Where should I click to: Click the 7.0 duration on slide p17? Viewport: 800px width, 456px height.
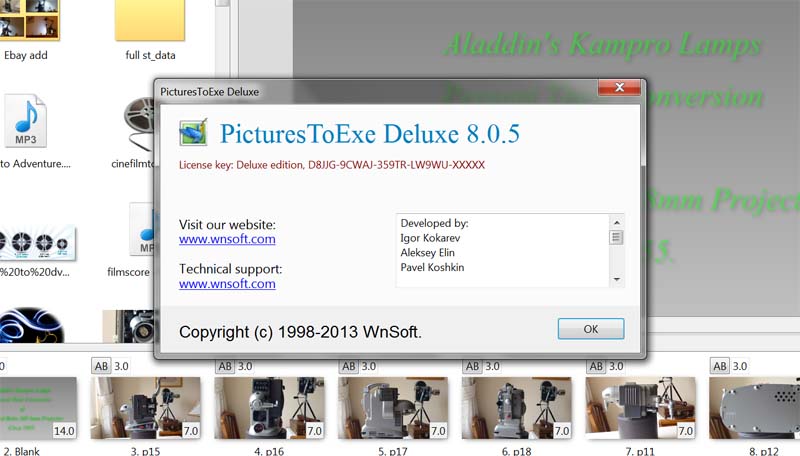click(x=438, y=431)
